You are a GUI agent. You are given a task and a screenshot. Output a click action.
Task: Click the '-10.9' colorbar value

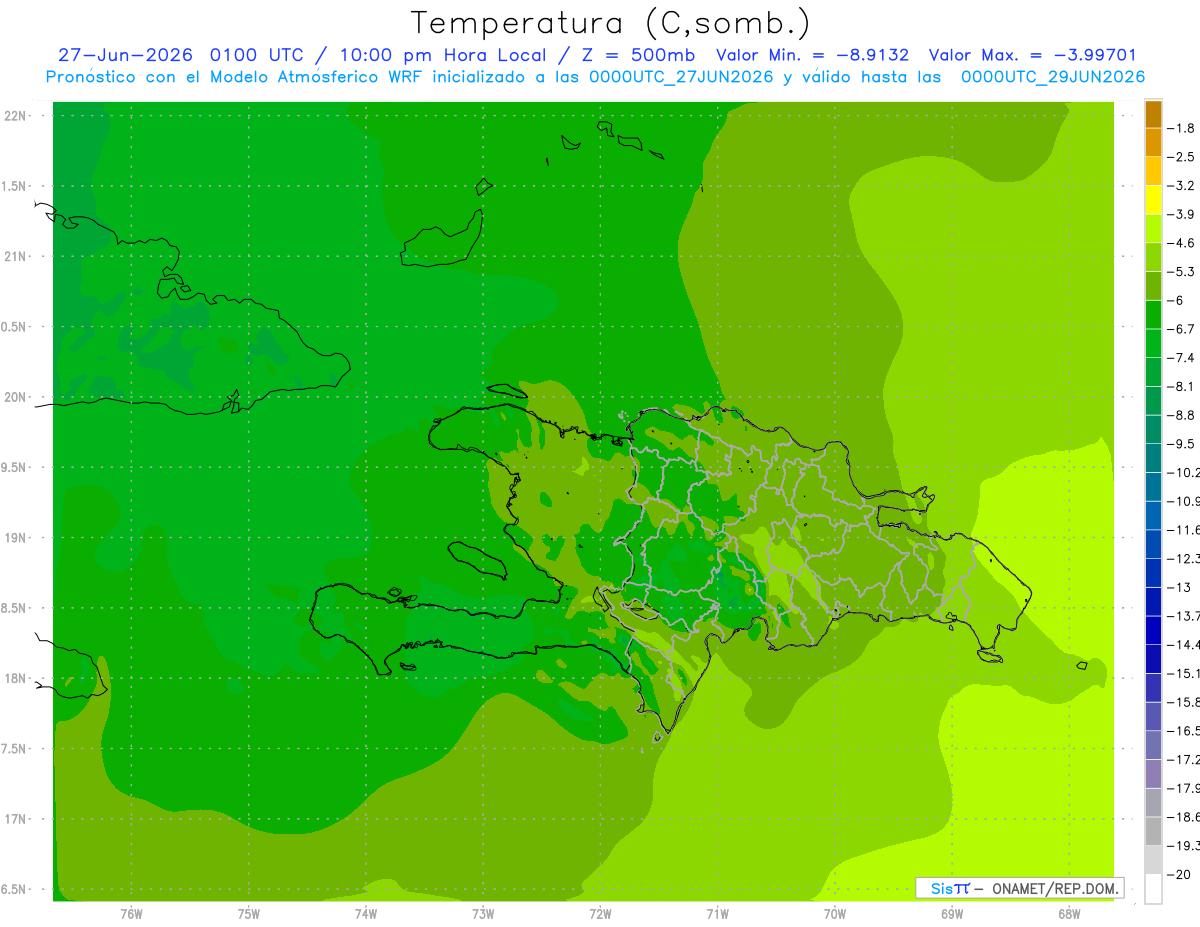1184,501
